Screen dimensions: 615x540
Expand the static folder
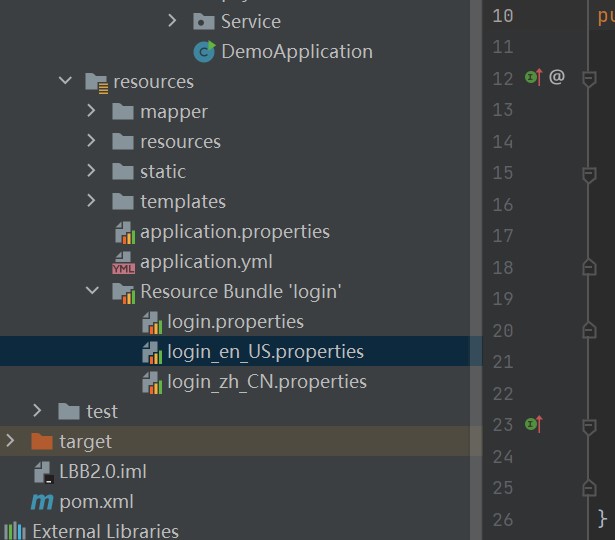coord(91,171)
